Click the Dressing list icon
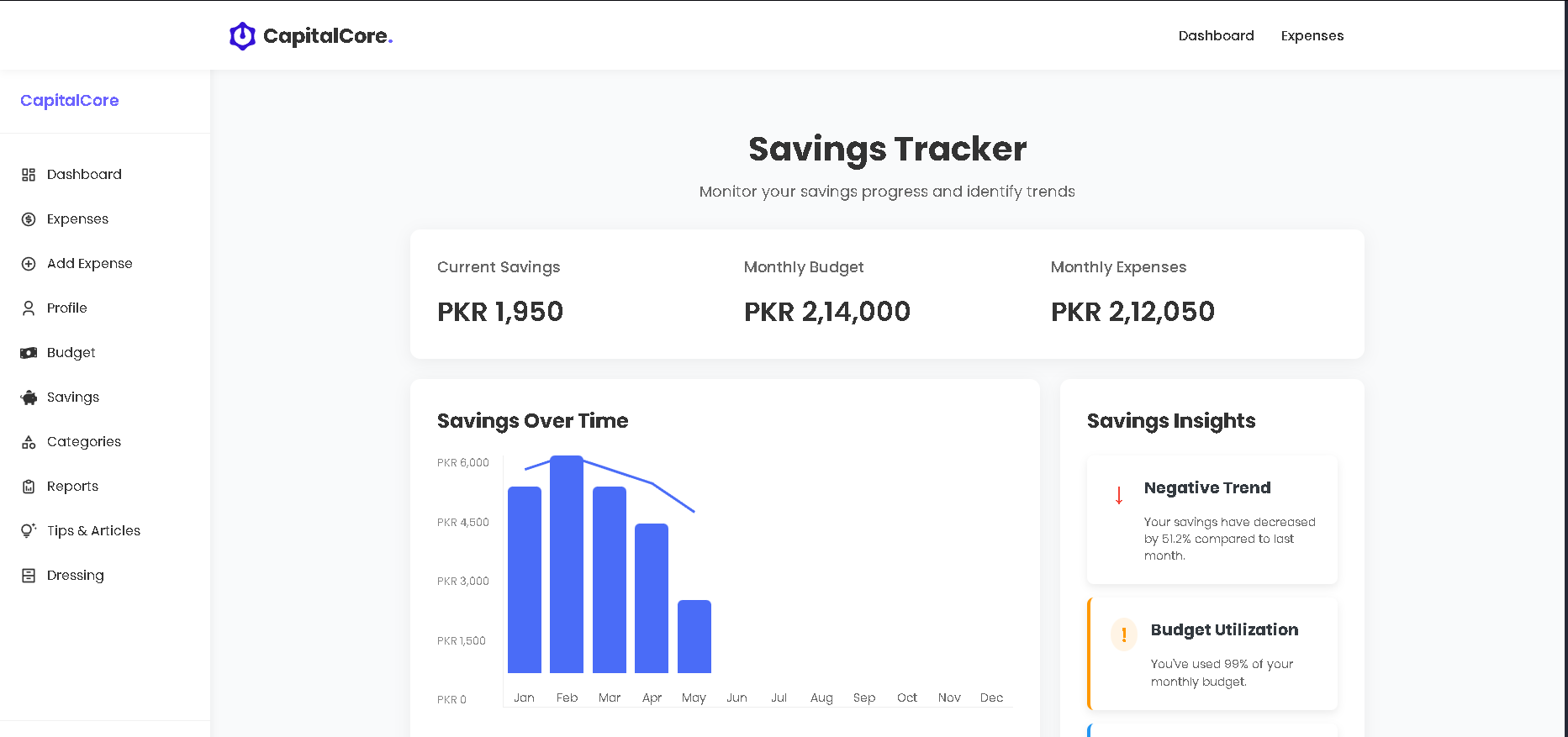Image resolution: width=1568 pixels, height=737 pixels. click(x=29, y=576)
